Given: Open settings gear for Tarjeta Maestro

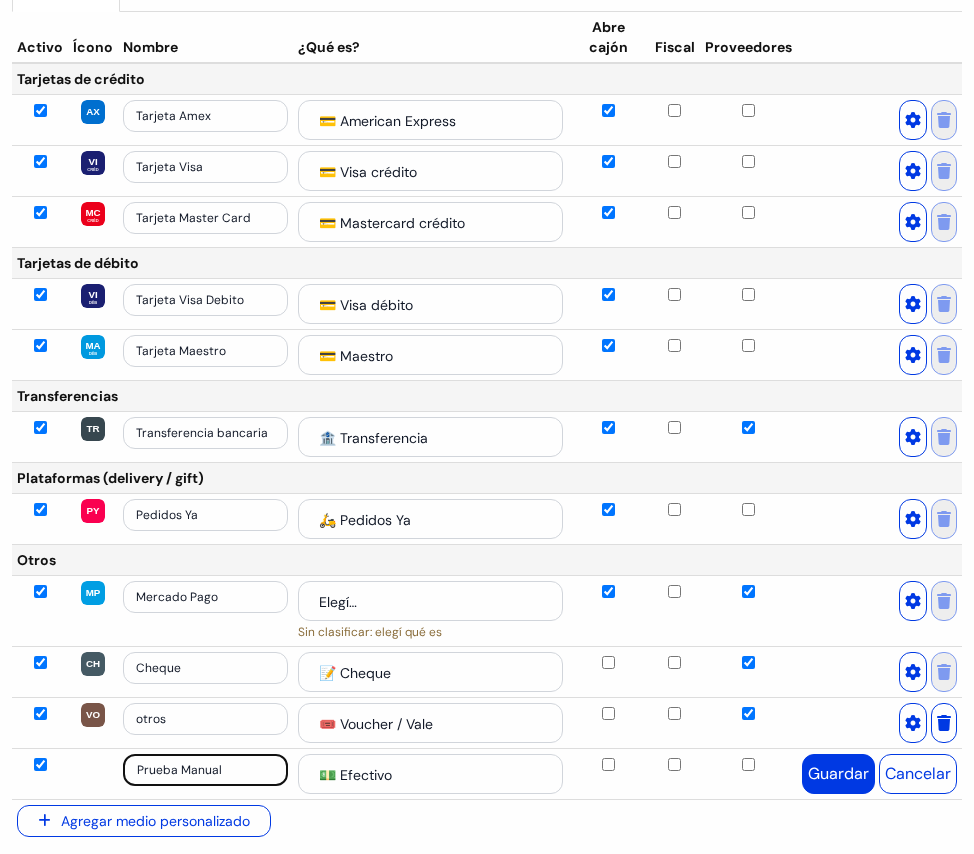Looking at the screenshot, I should (x=913, y=355).
